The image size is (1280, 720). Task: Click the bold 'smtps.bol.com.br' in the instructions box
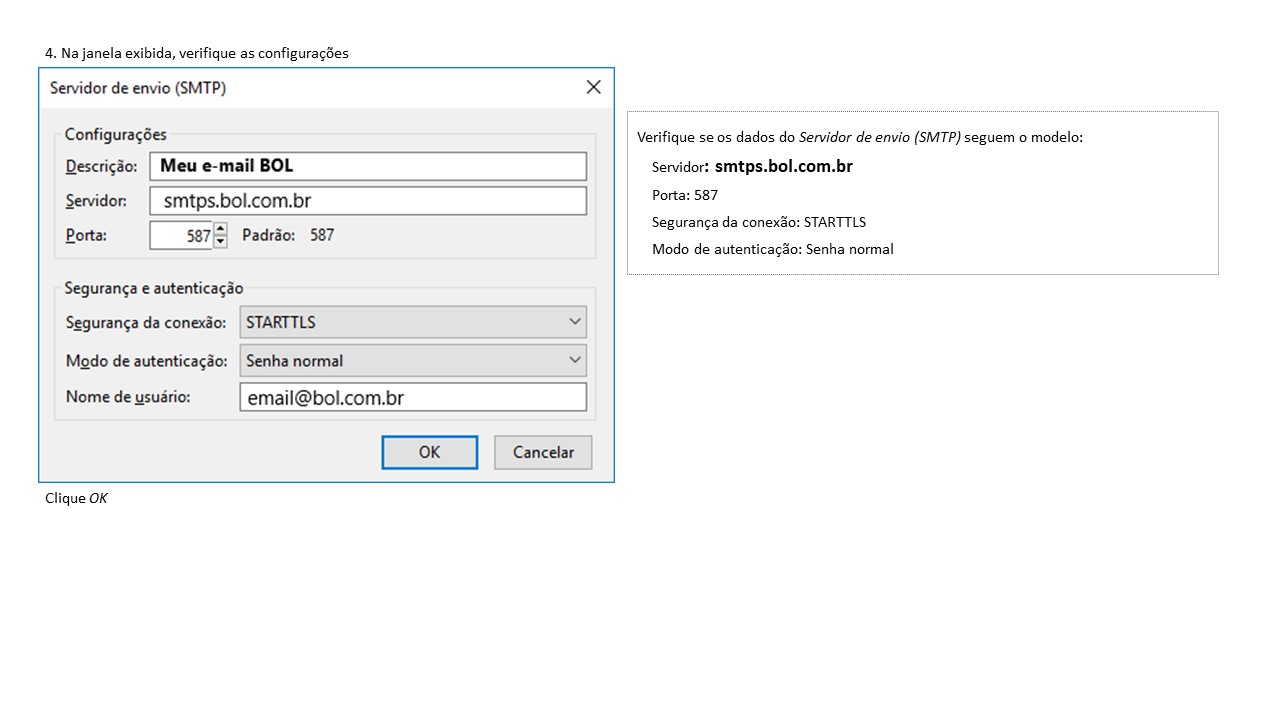pos(784,167)
